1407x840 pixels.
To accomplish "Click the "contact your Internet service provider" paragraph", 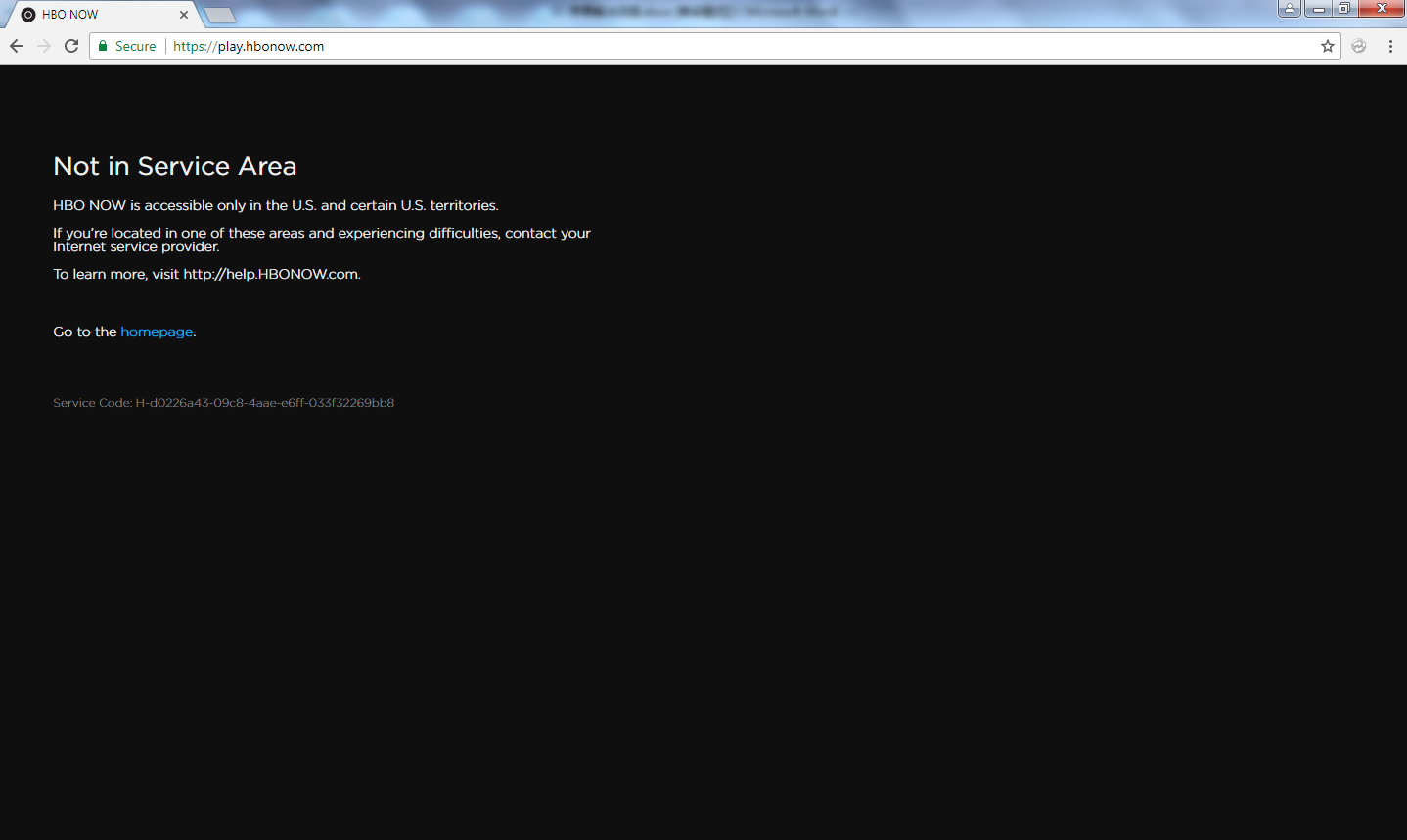I will 322,240.
